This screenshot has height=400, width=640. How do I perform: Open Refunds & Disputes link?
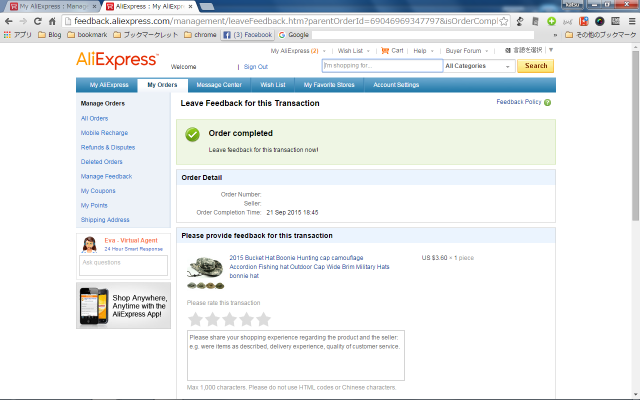click(108, 147)
